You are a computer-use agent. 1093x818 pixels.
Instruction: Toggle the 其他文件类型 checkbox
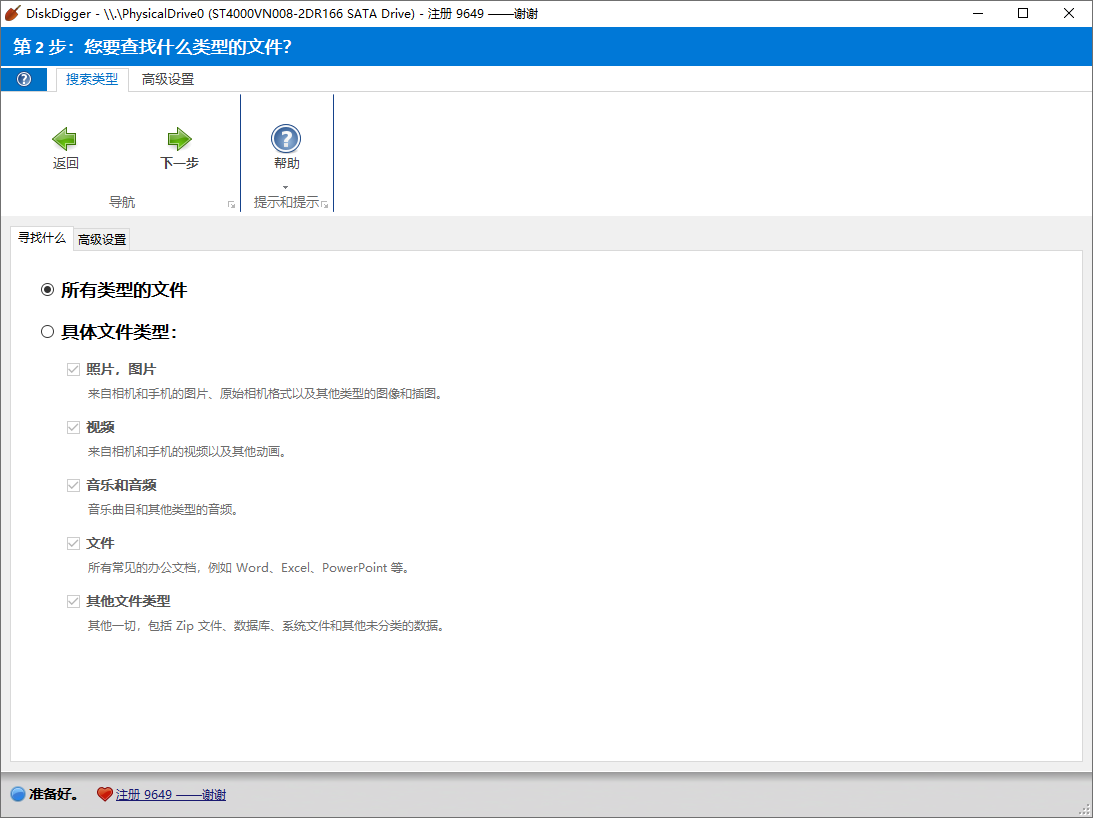pos(73,600)
